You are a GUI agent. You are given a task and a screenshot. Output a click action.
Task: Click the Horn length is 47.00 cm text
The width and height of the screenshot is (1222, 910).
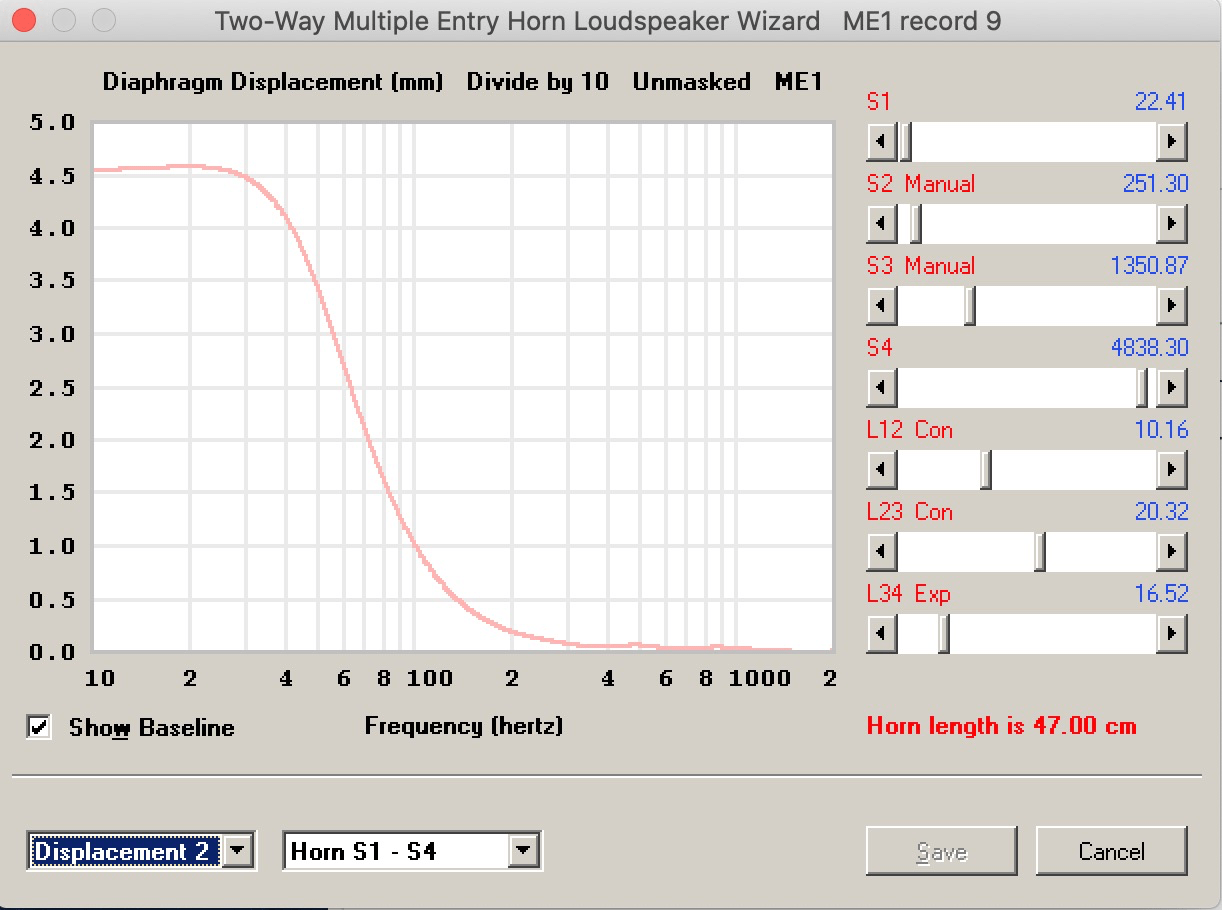(1002, 726)
